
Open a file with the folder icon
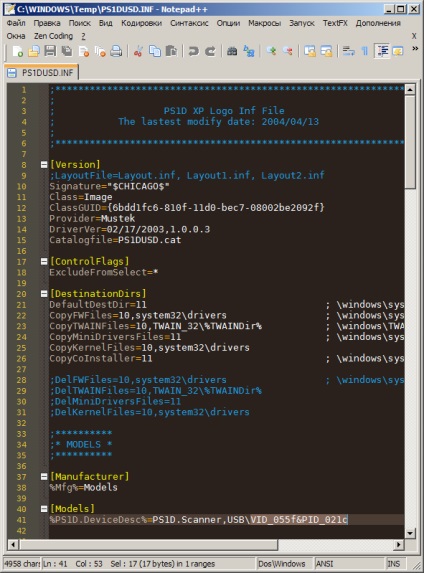tap(34, 52)
